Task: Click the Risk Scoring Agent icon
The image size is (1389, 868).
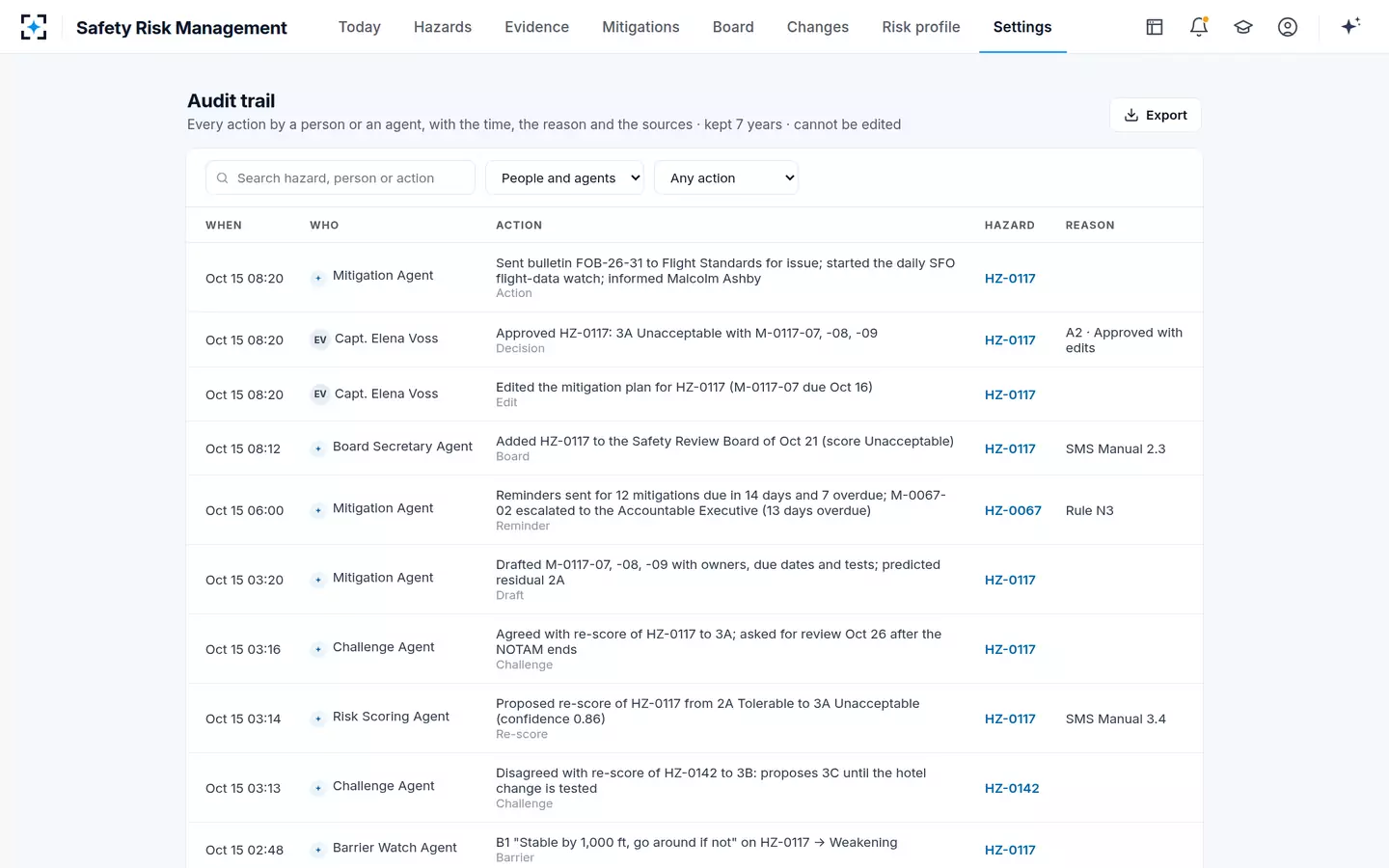Action: pyautogui.click(x=318, y=719)
